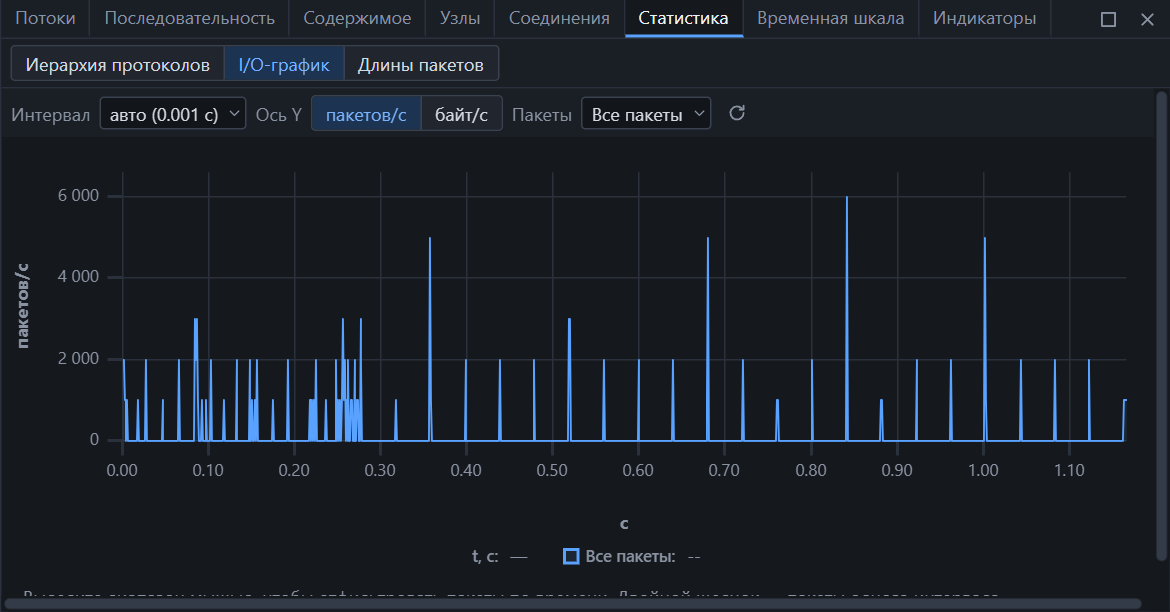Switch to the Узлы tab
1170x612 pixels.
[460, 19]
